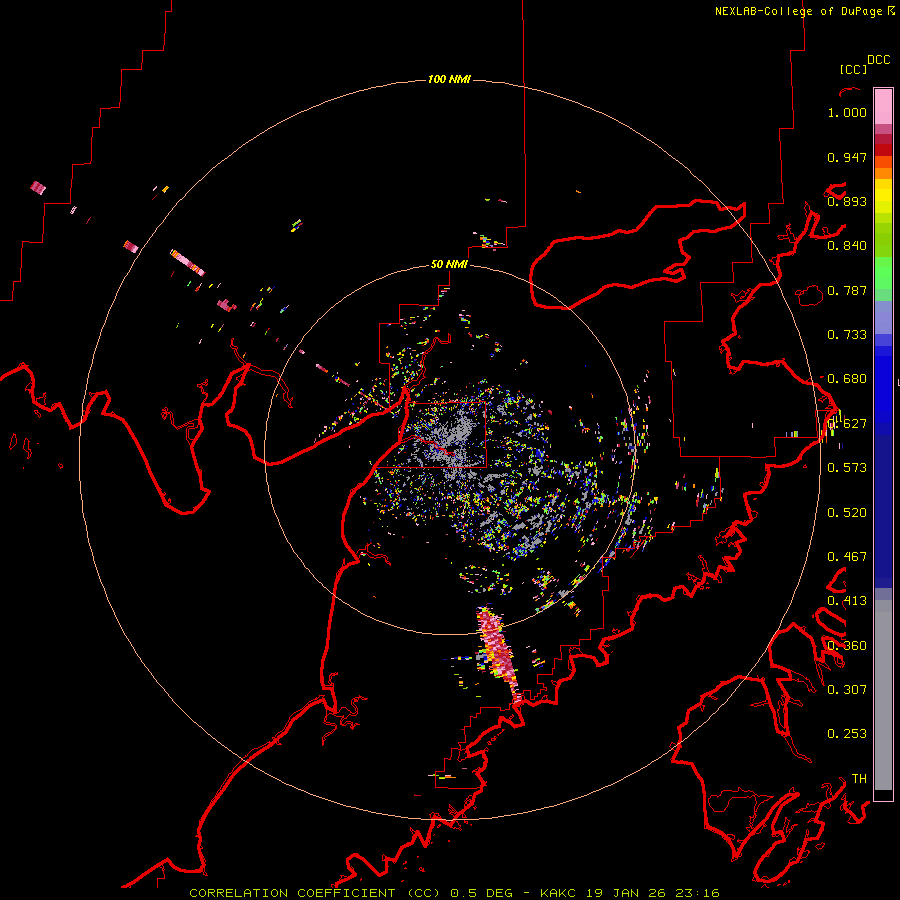Click the gray clutter area at radar center
900x900 pixels.
[x=451, y=439]
